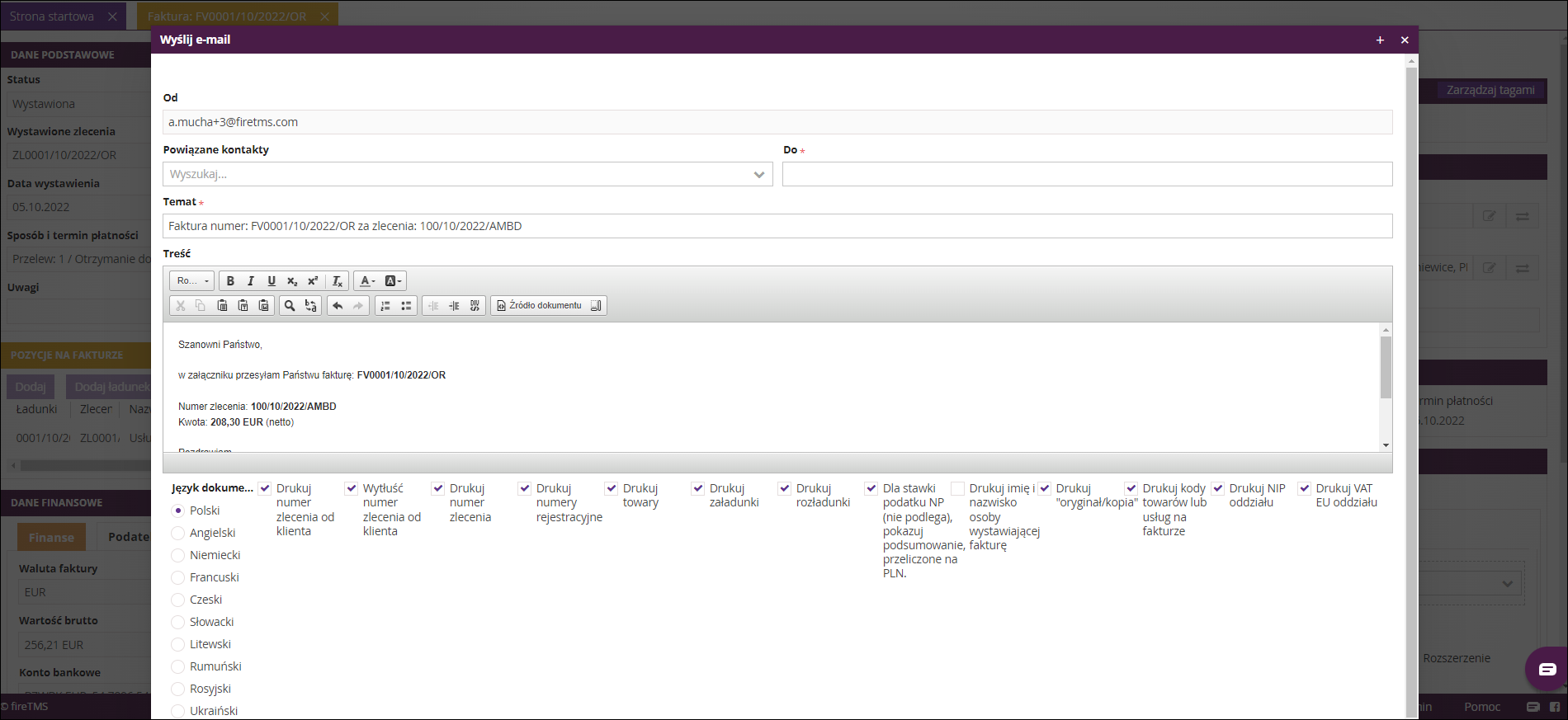
Task: Uncheck Wytłuść numer zlecenia od klienta
Action: click(x=352, y=488)
